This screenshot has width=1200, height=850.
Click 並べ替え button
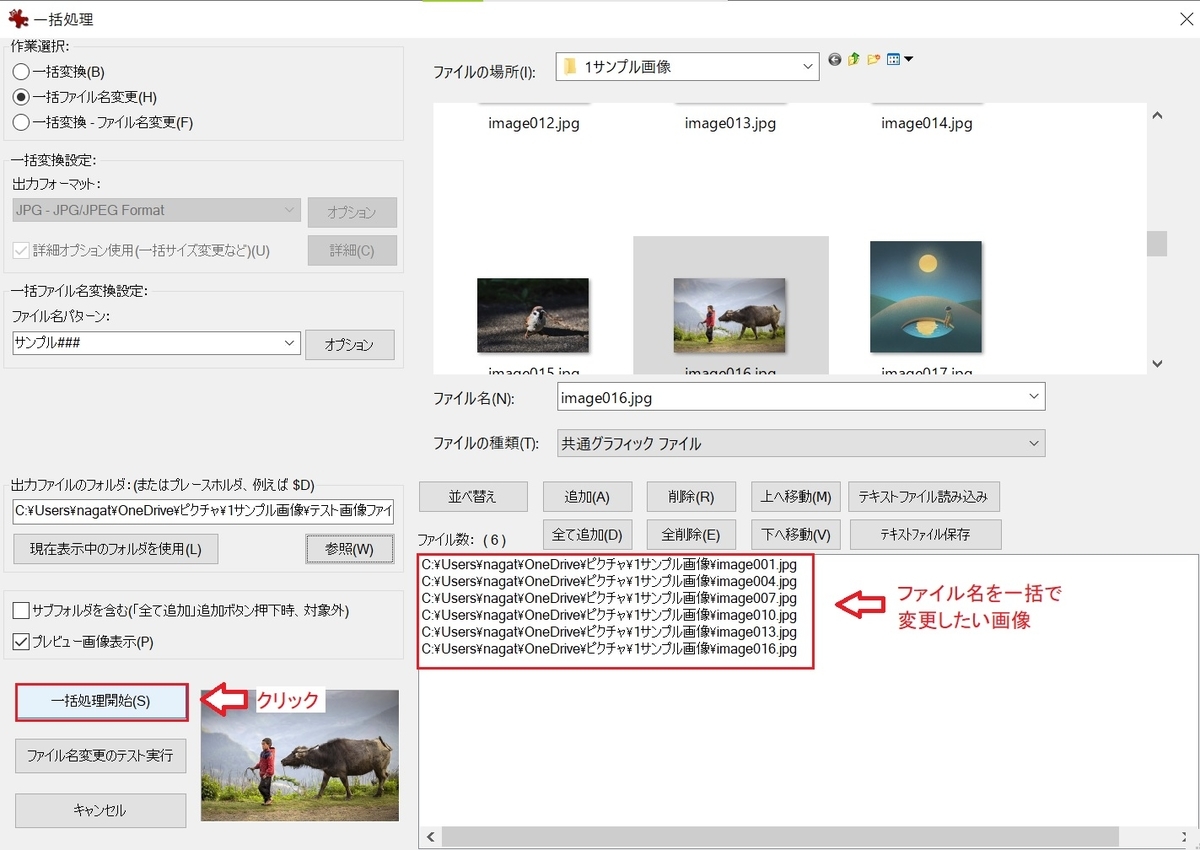(x=472, y=496)
